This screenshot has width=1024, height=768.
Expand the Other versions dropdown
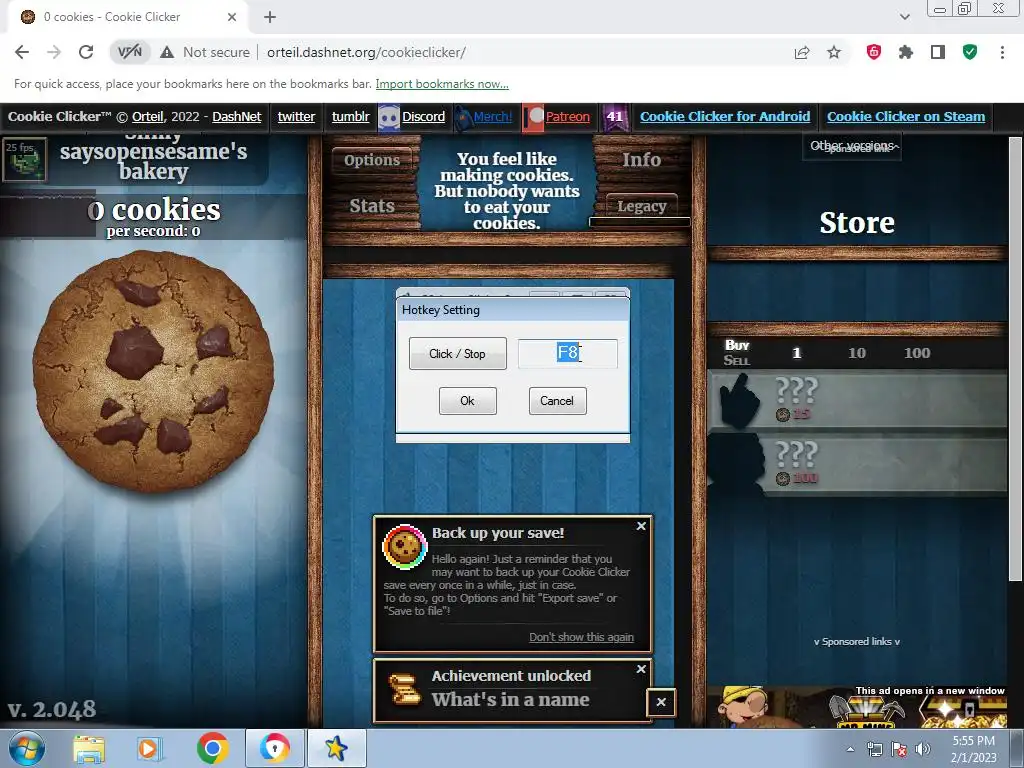pyautogui.click(x=853, y=146)
